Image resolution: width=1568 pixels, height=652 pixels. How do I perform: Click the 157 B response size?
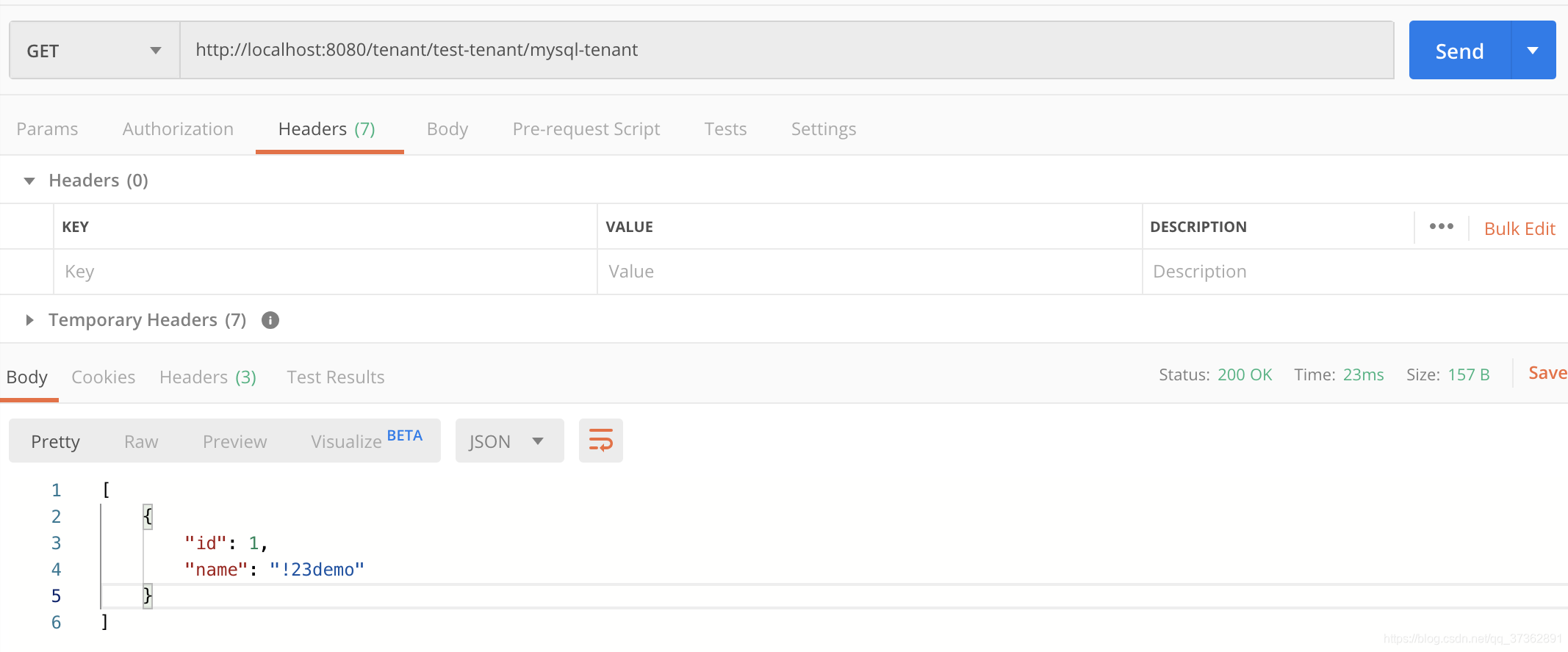1469,374
